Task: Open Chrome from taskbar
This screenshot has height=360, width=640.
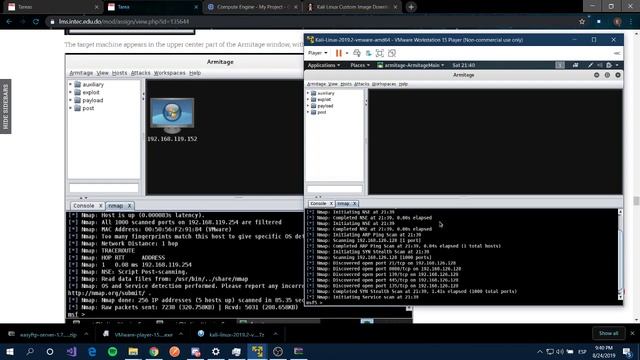Action: click(x=154, y=351)
